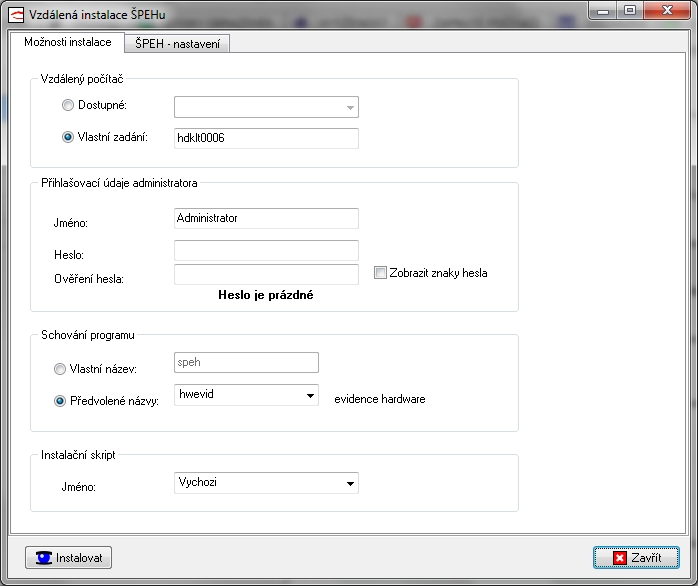Open the Dostupné computers dropdown
Screen dimensions: 698x586
click(x=350, y=107)
